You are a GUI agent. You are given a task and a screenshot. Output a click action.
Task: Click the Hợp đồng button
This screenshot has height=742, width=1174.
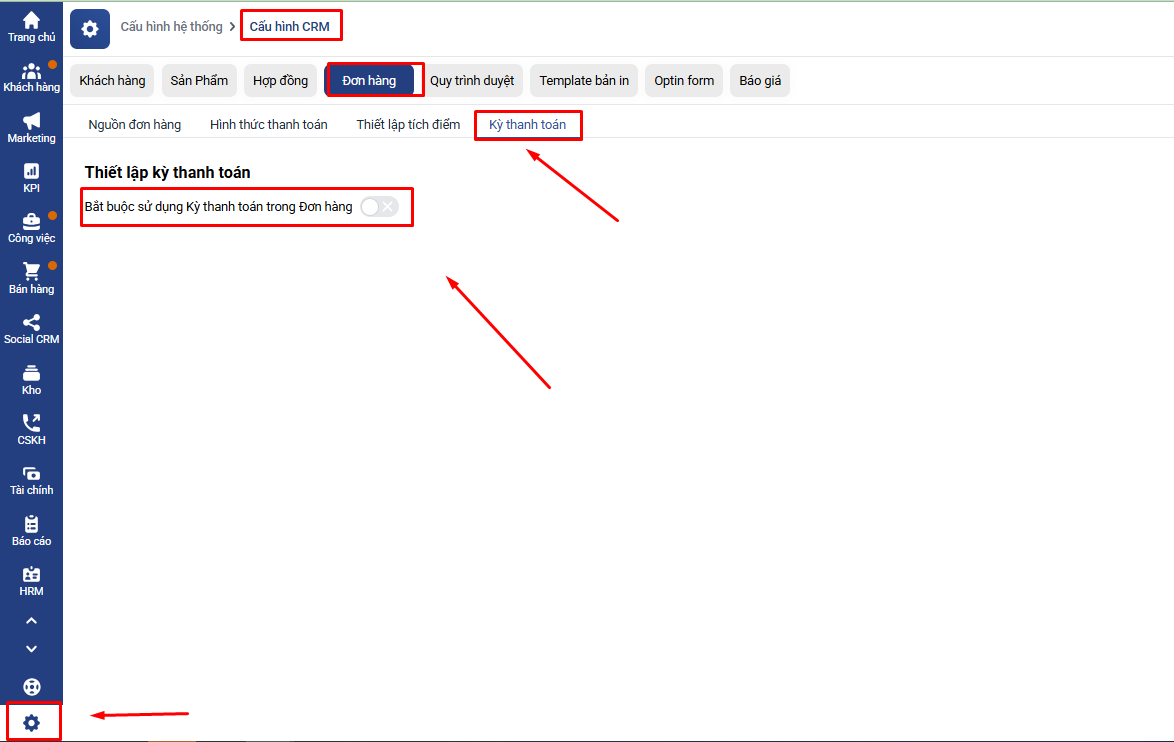coord(280,81)
